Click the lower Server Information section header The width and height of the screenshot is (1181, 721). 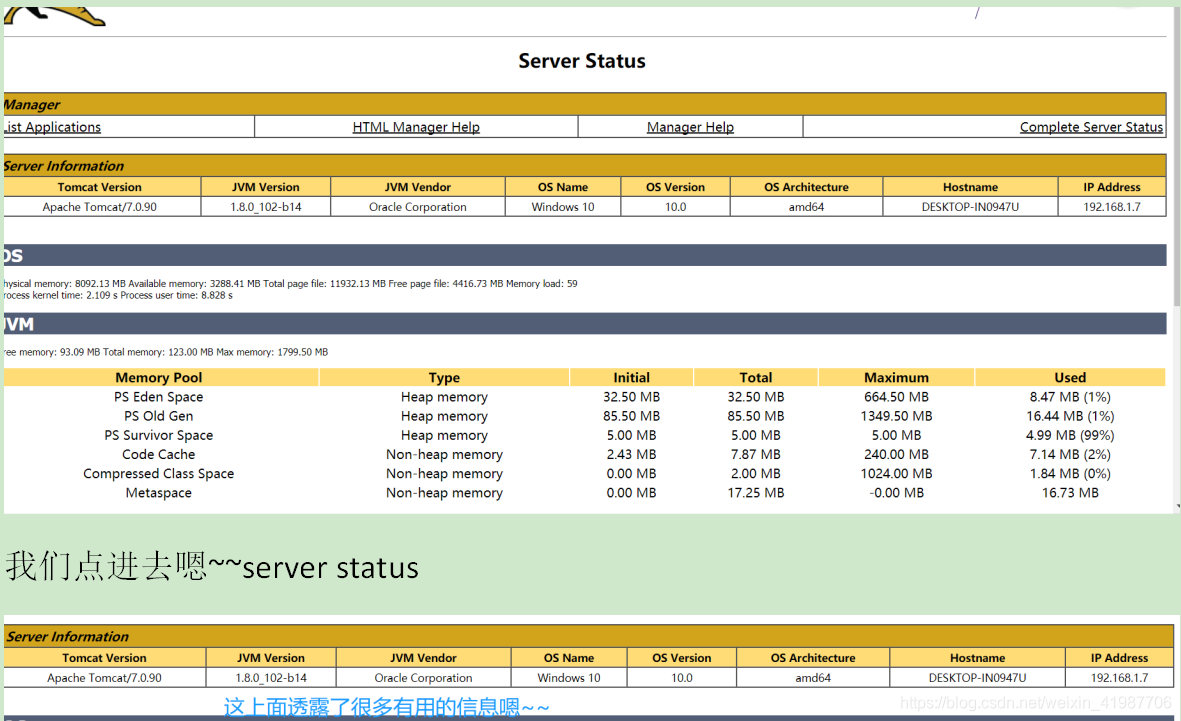coord(588,637)
